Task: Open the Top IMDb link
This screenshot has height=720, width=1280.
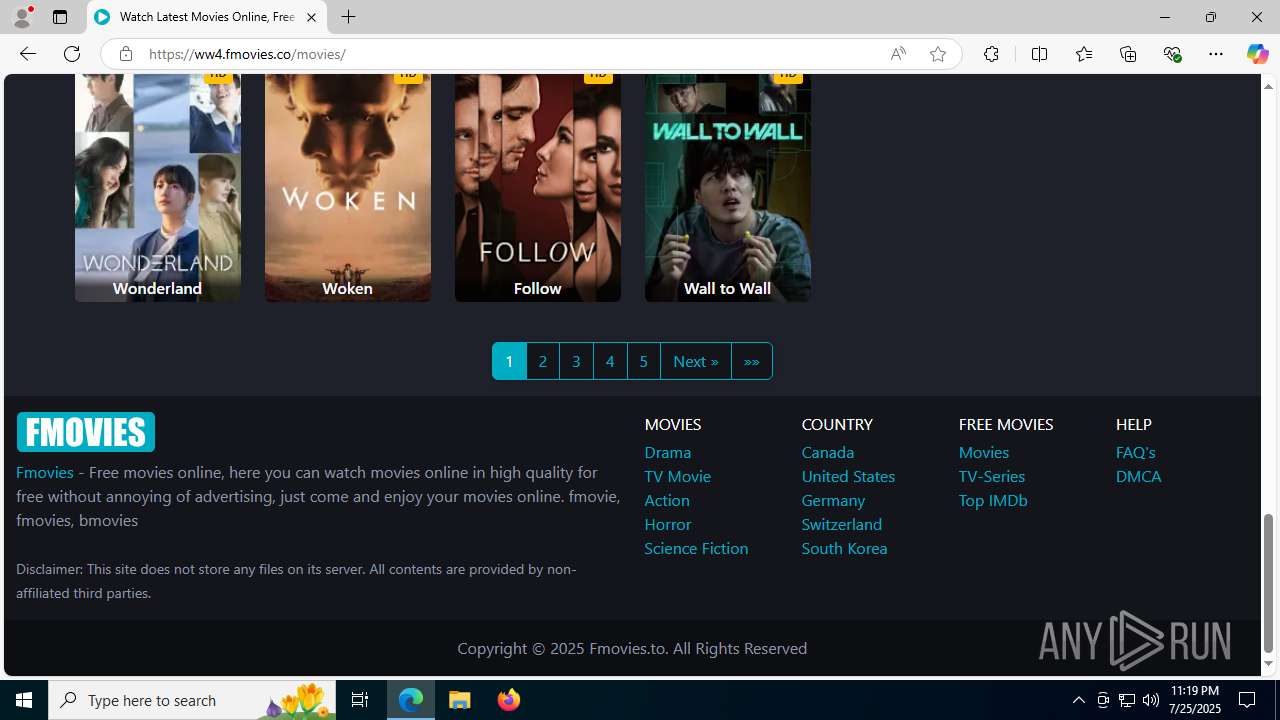Action: coord(992,500)
